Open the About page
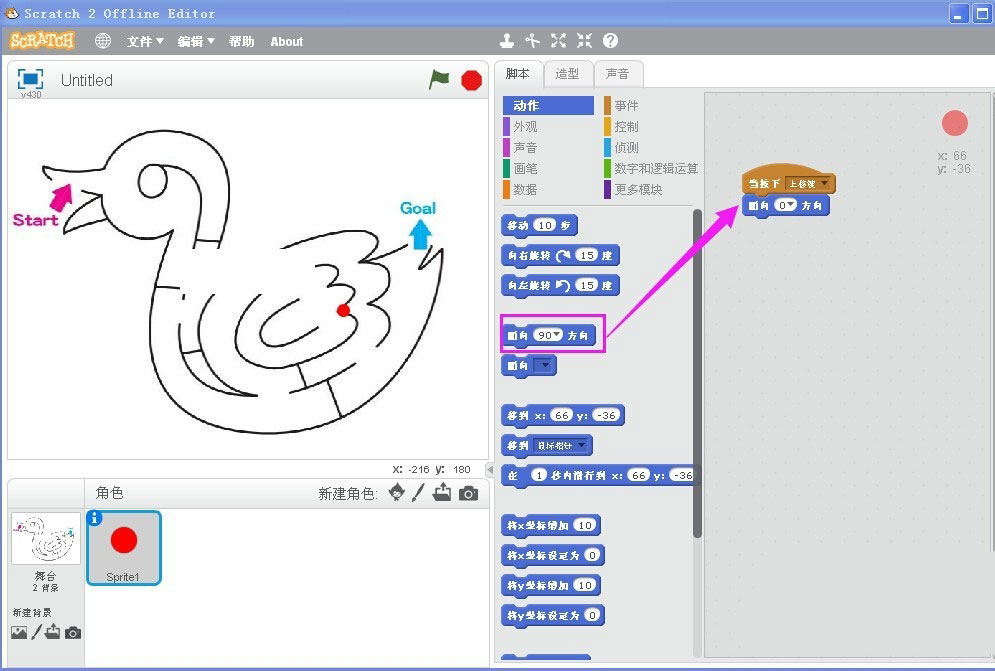 point(286,41)
